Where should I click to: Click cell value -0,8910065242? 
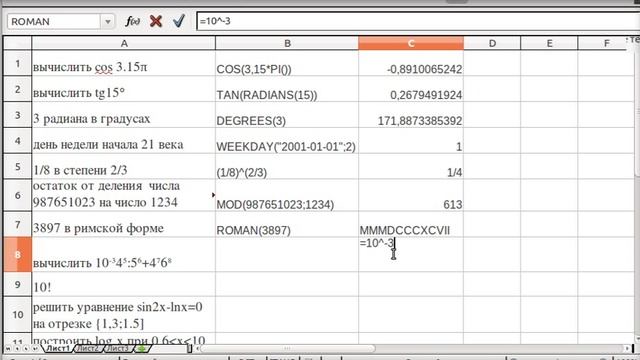[411, 64]
